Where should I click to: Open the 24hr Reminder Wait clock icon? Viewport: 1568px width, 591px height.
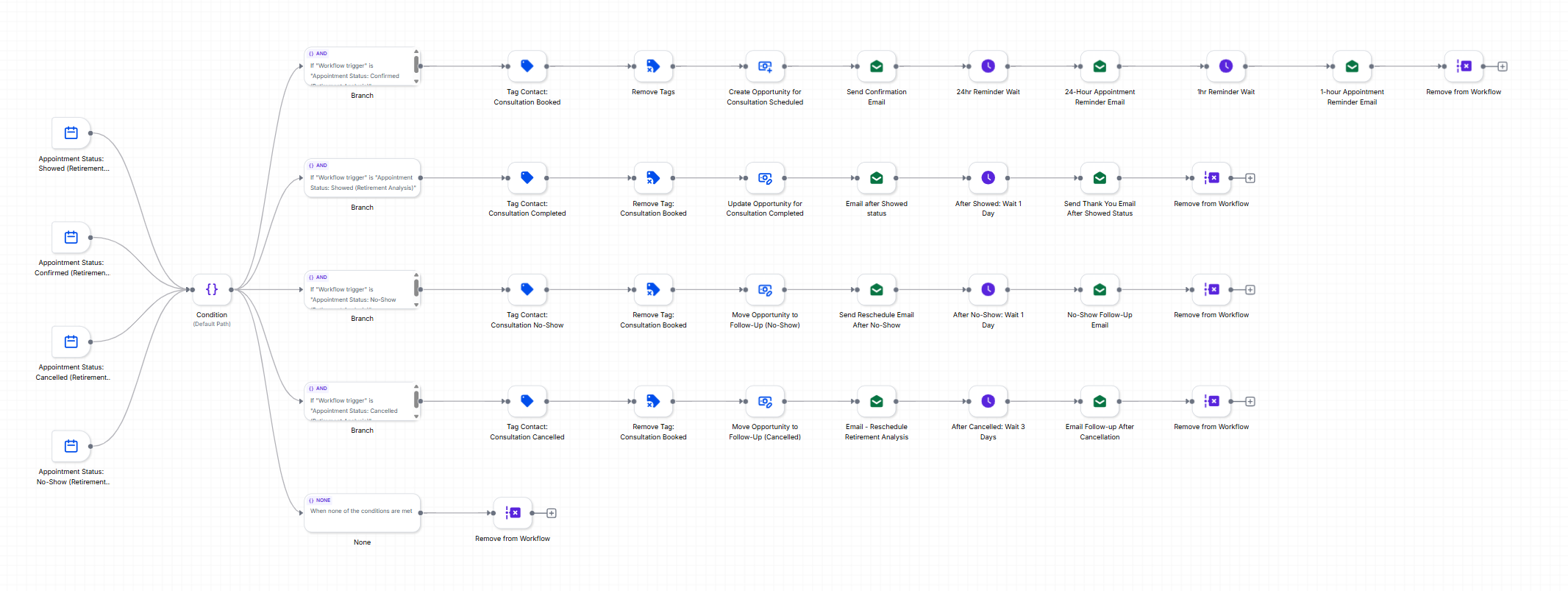point(988,66)
